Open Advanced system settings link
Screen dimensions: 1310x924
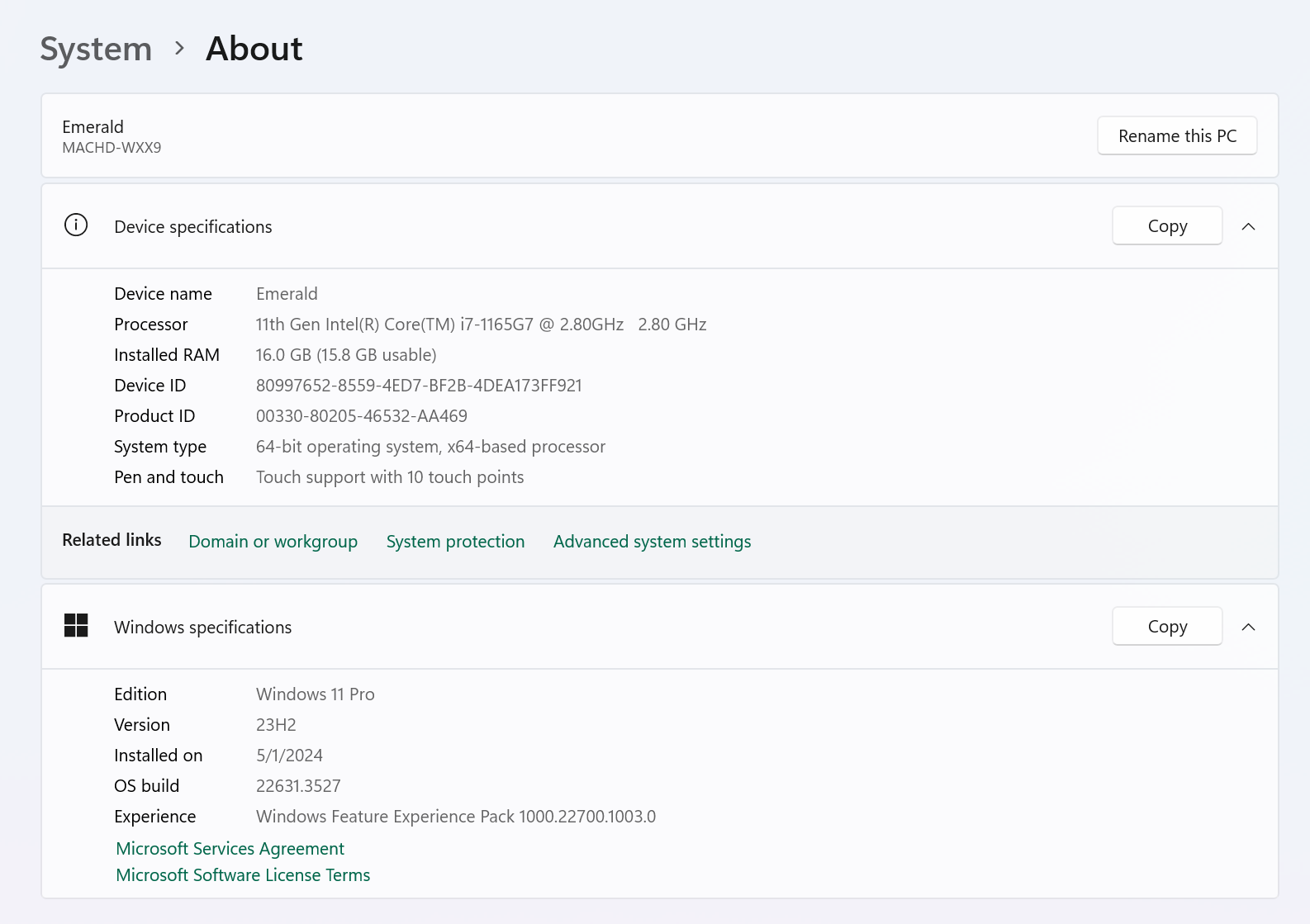point(652,542)
